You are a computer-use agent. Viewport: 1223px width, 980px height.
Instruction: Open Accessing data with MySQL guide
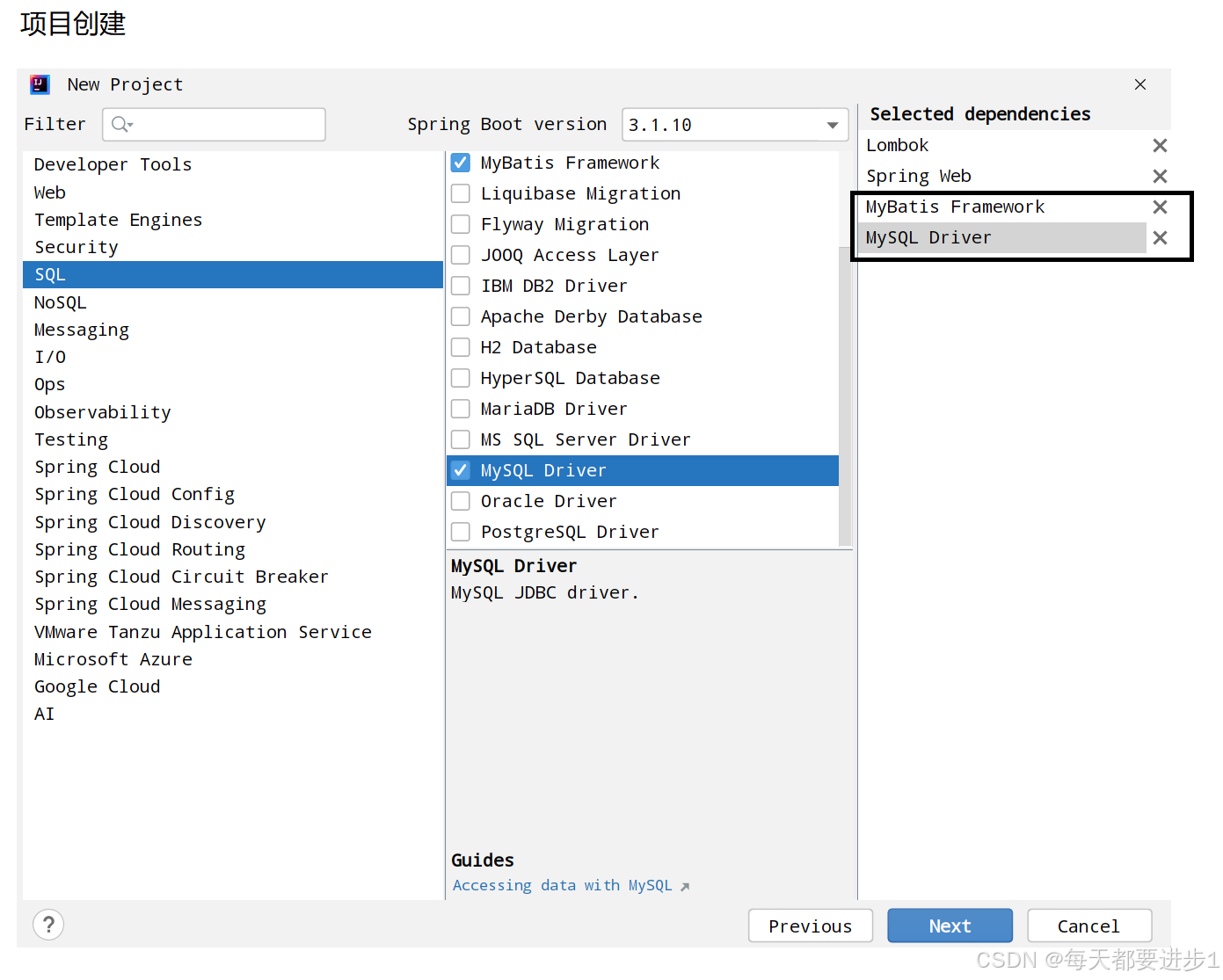(x=571, y=886)
